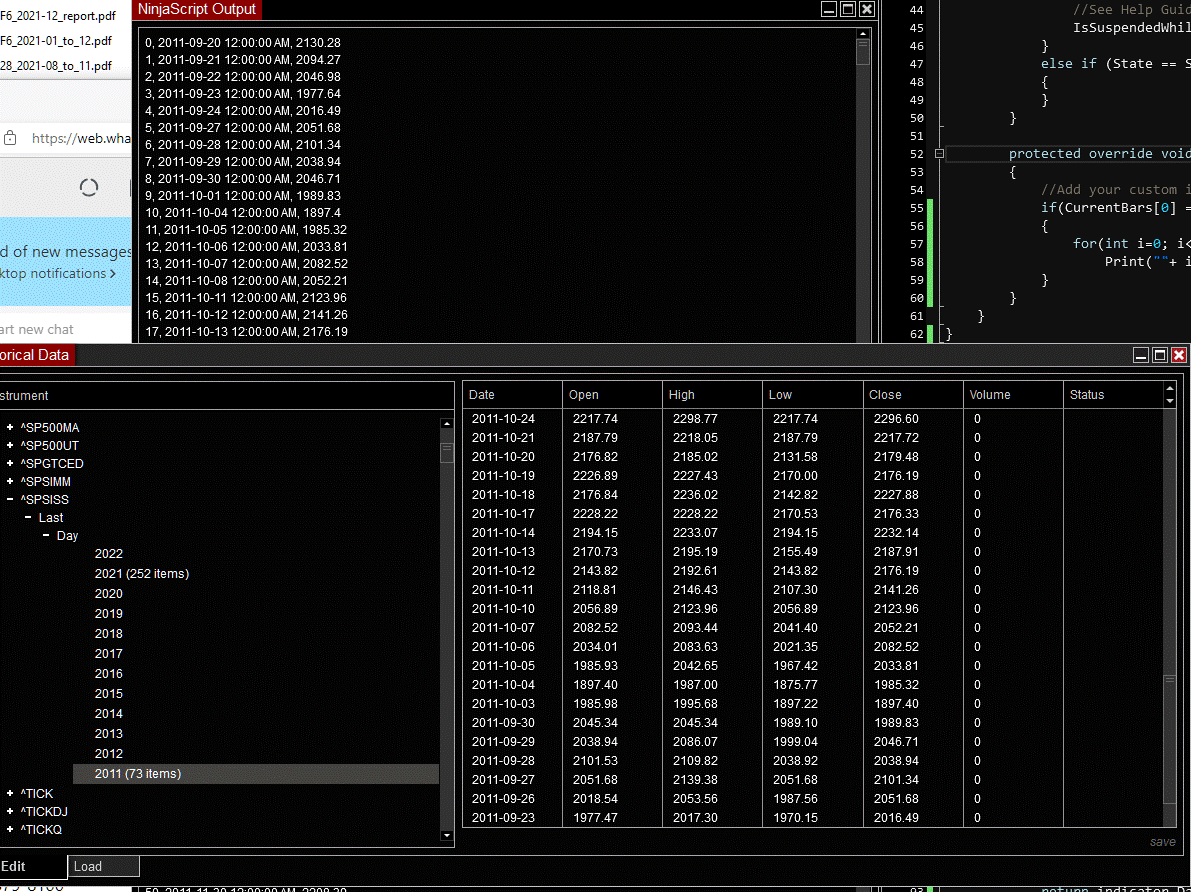Sort by the Date column header

tap(512, 395)
